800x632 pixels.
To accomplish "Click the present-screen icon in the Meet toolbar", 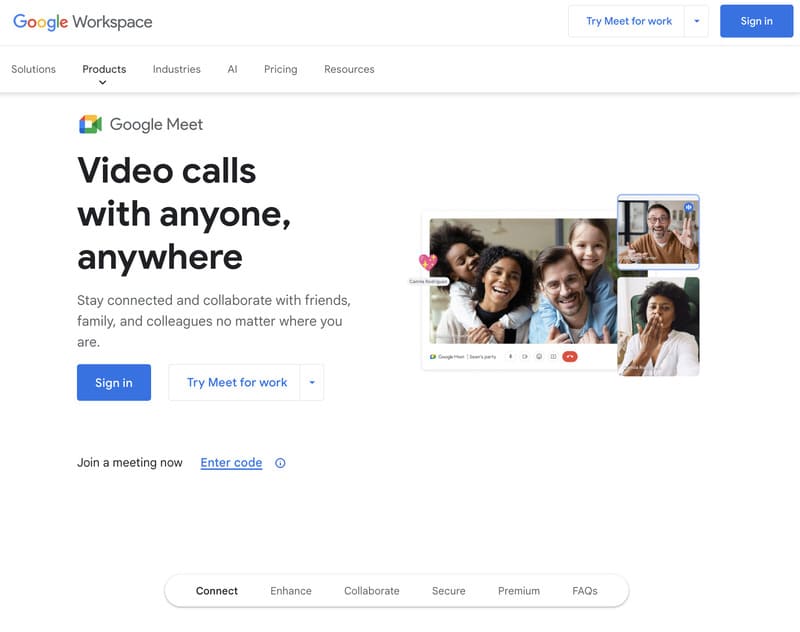I will (554, 357).
